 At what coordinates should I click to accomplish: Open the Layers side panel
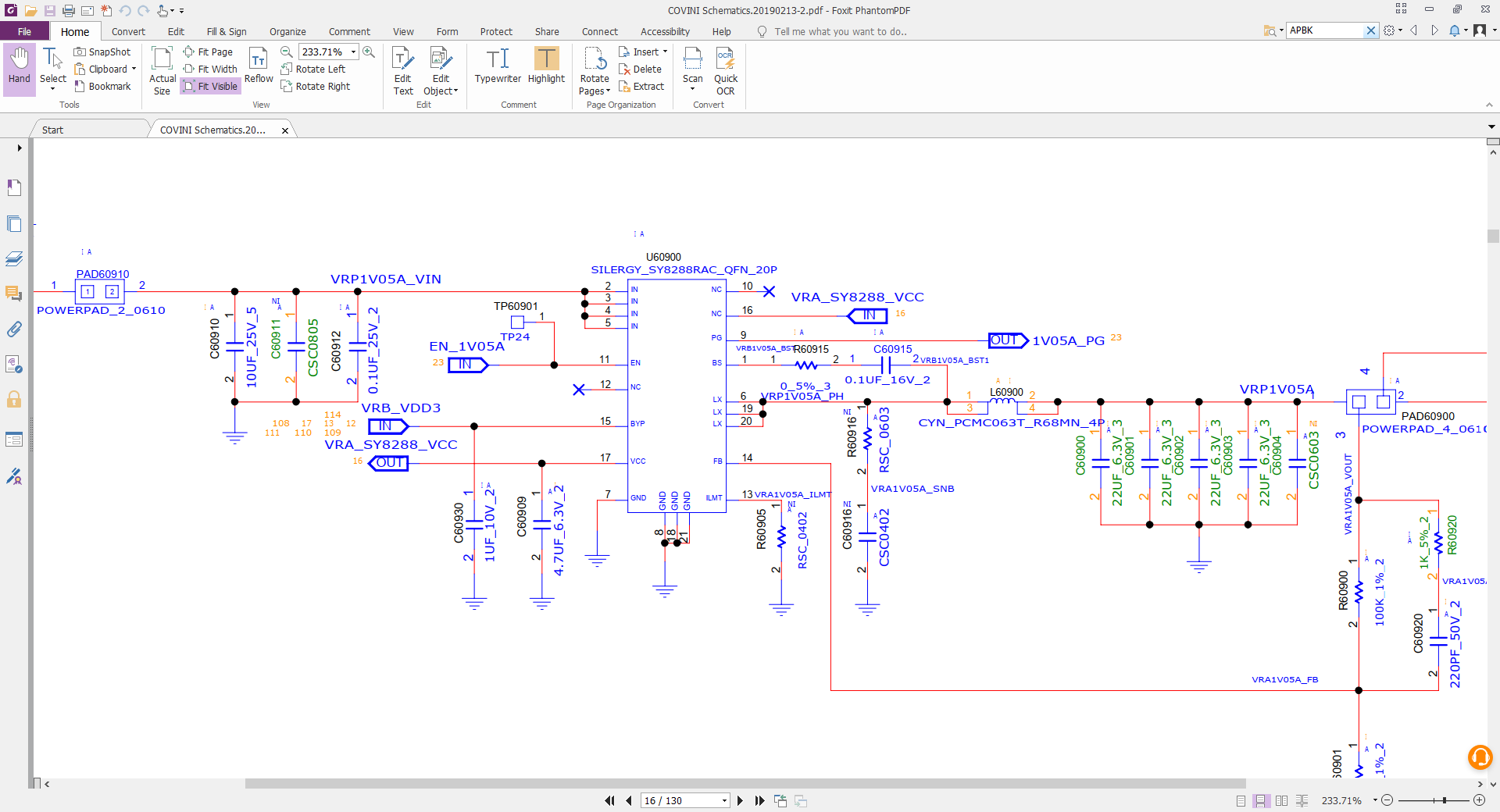(x=14, y=258)
